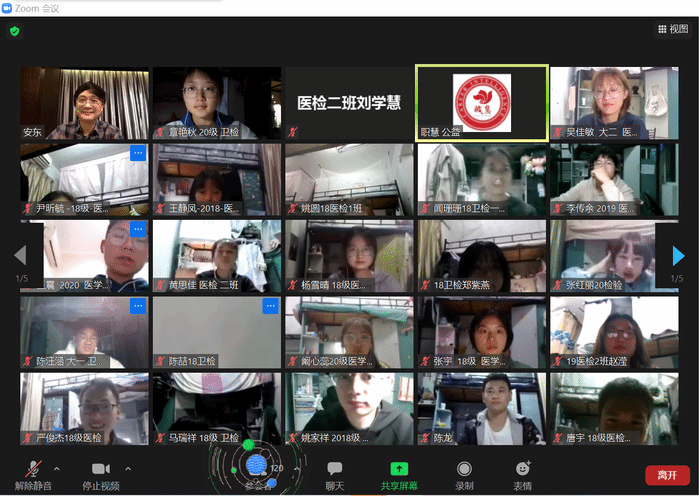
Task: Open more options on 尹昕毓's video tile
Action: [x=138, y=153]
